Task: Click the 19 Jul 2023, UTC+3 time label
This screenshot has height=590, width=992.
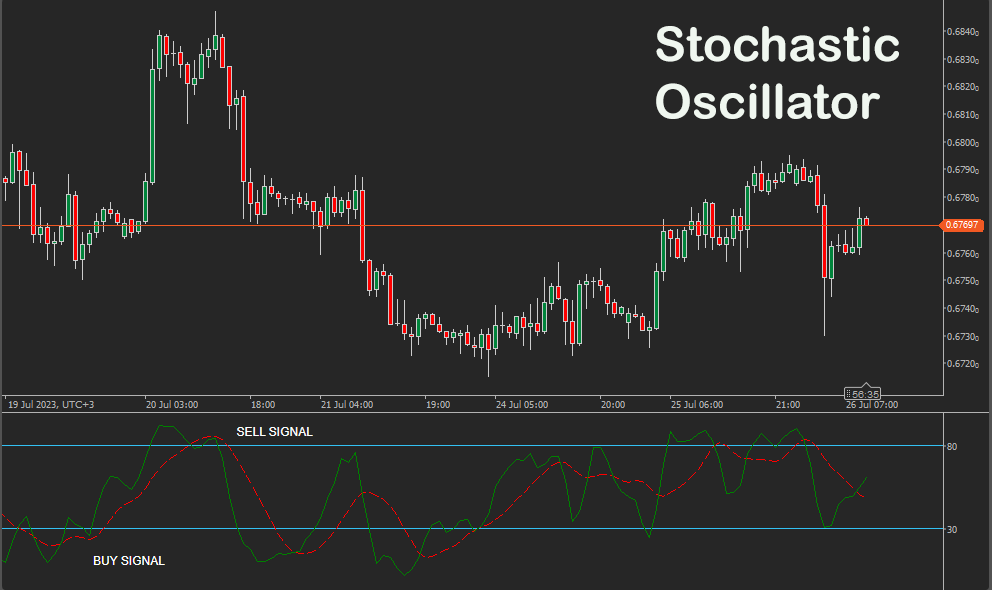Action: 51,405
